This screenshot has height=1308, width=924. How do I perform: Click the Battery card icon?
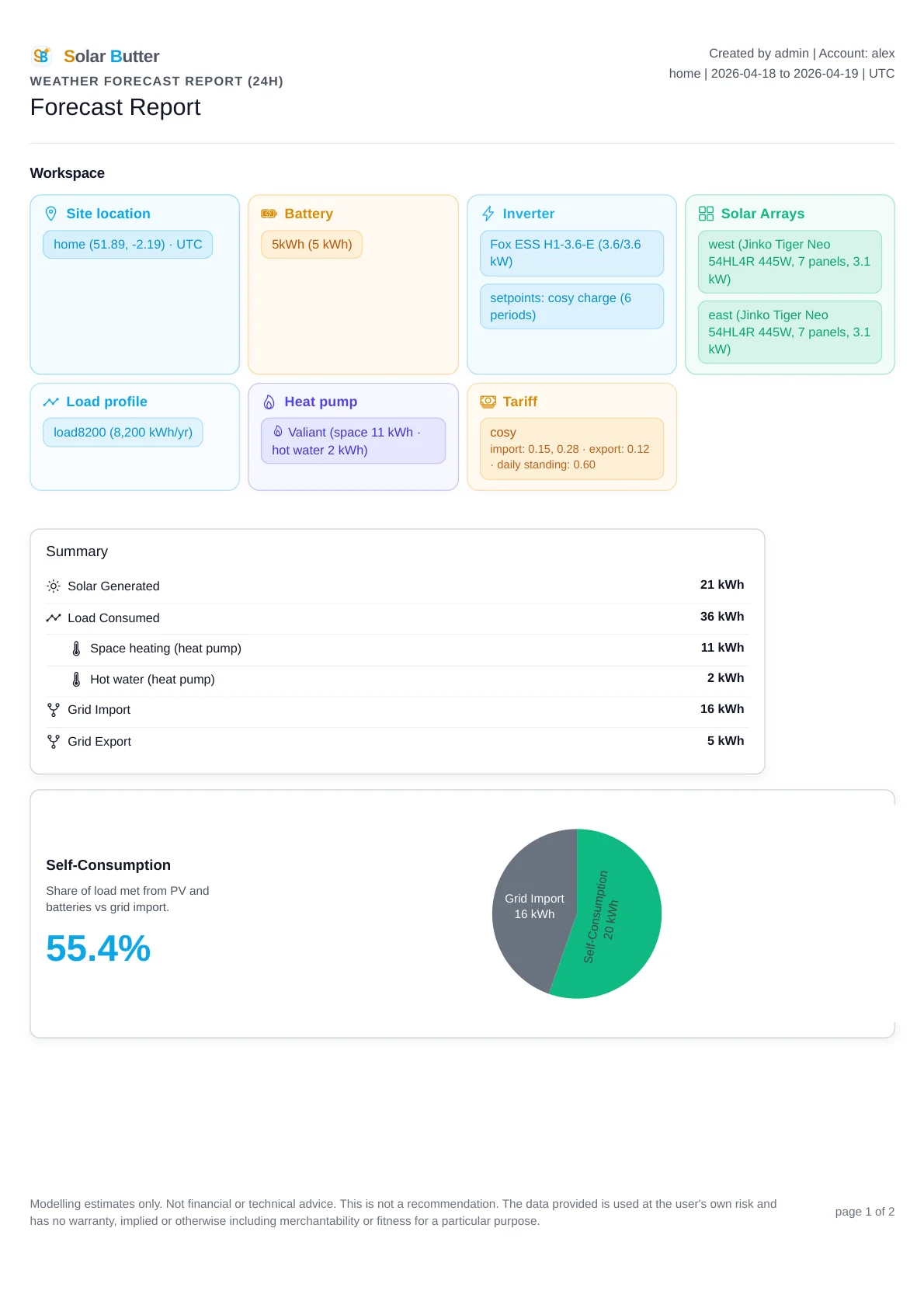[269, 214]
